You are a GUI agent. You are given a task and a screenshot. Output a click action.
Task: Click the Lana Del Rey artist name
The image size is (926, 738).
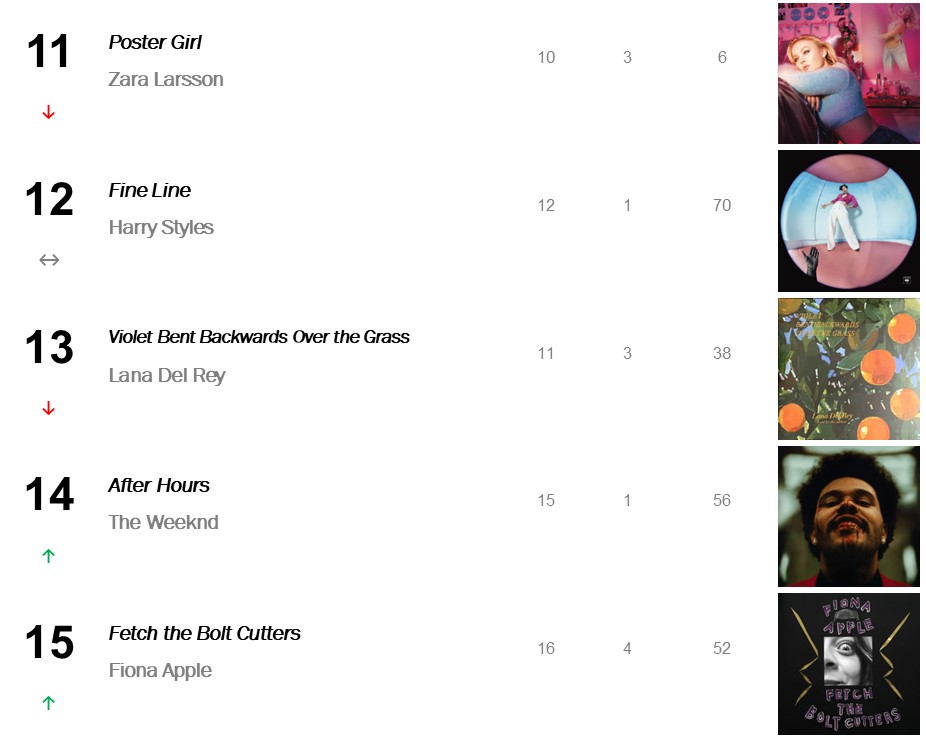pyautogui.click(x=167, y=375)
